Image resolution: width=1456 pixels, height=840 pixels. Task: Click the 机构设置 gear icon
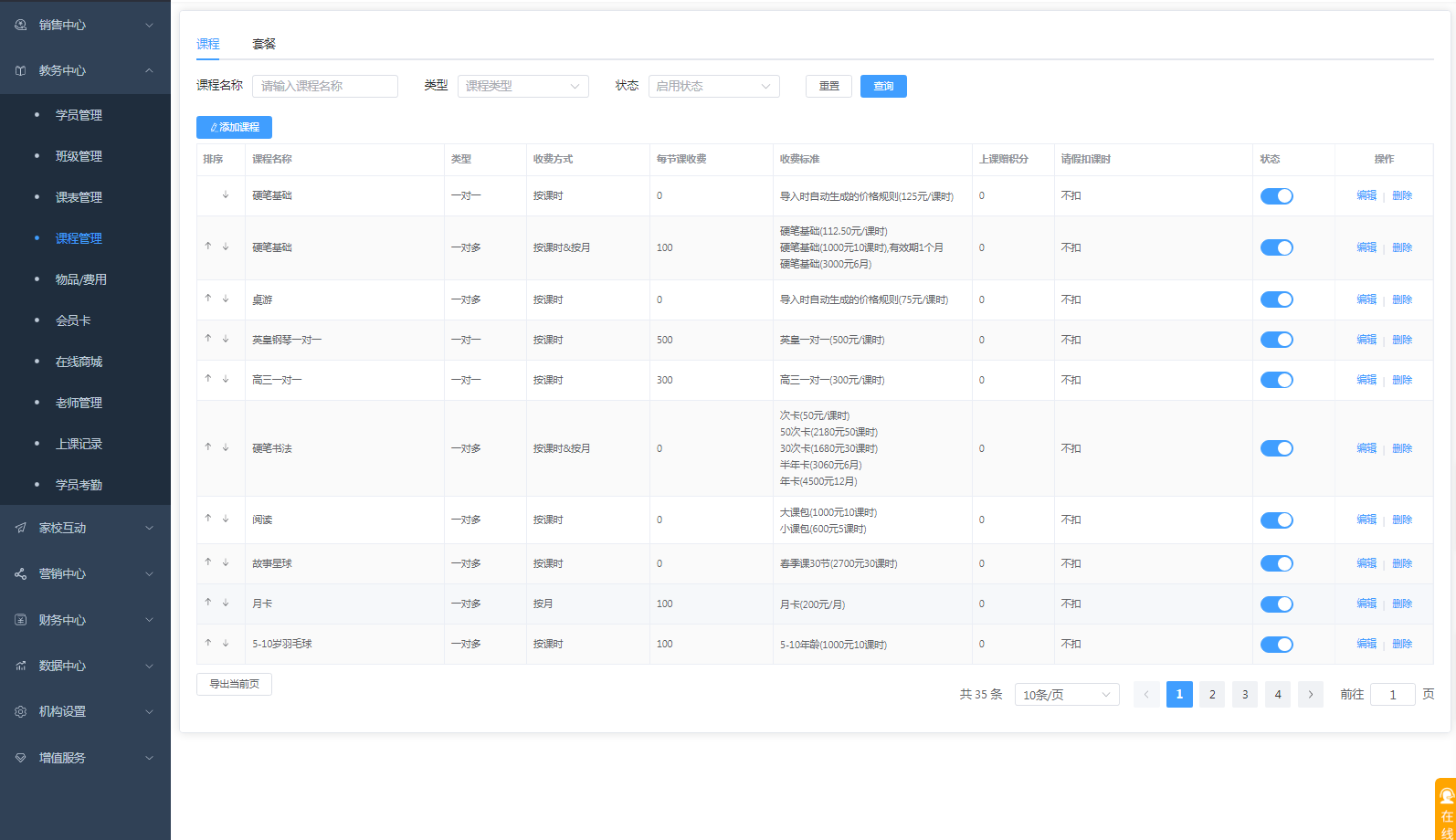click(x=20, y=711)
